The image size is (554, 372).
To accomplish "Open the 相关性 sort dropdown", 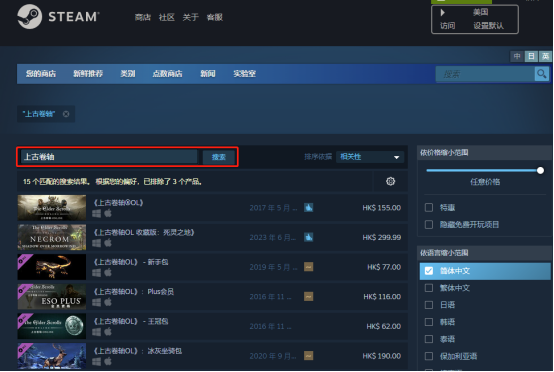I will click(370, 157).
